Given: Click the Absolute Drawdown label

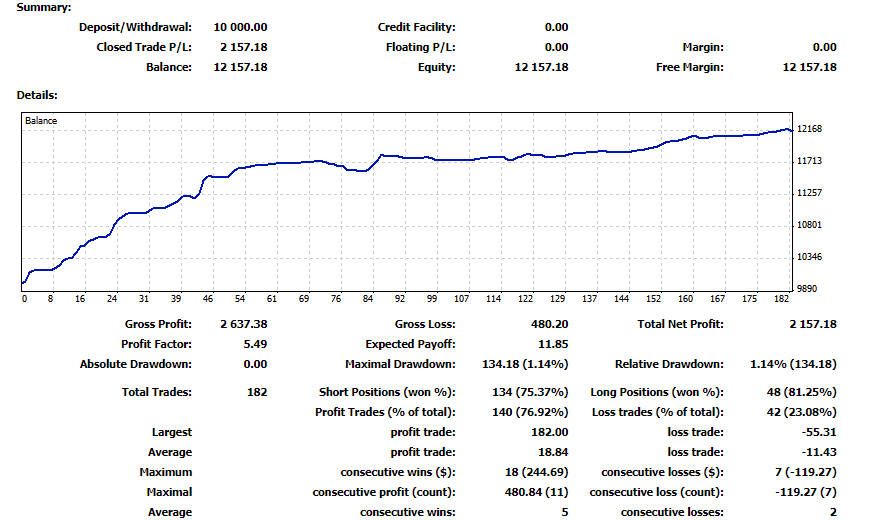Looking at the screenshot, I should [136, 364].
